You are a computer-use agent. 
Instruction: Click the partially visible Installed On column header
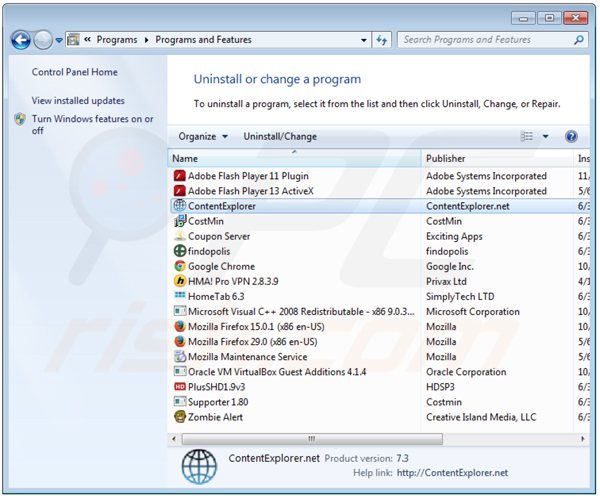tap(583, 158)
